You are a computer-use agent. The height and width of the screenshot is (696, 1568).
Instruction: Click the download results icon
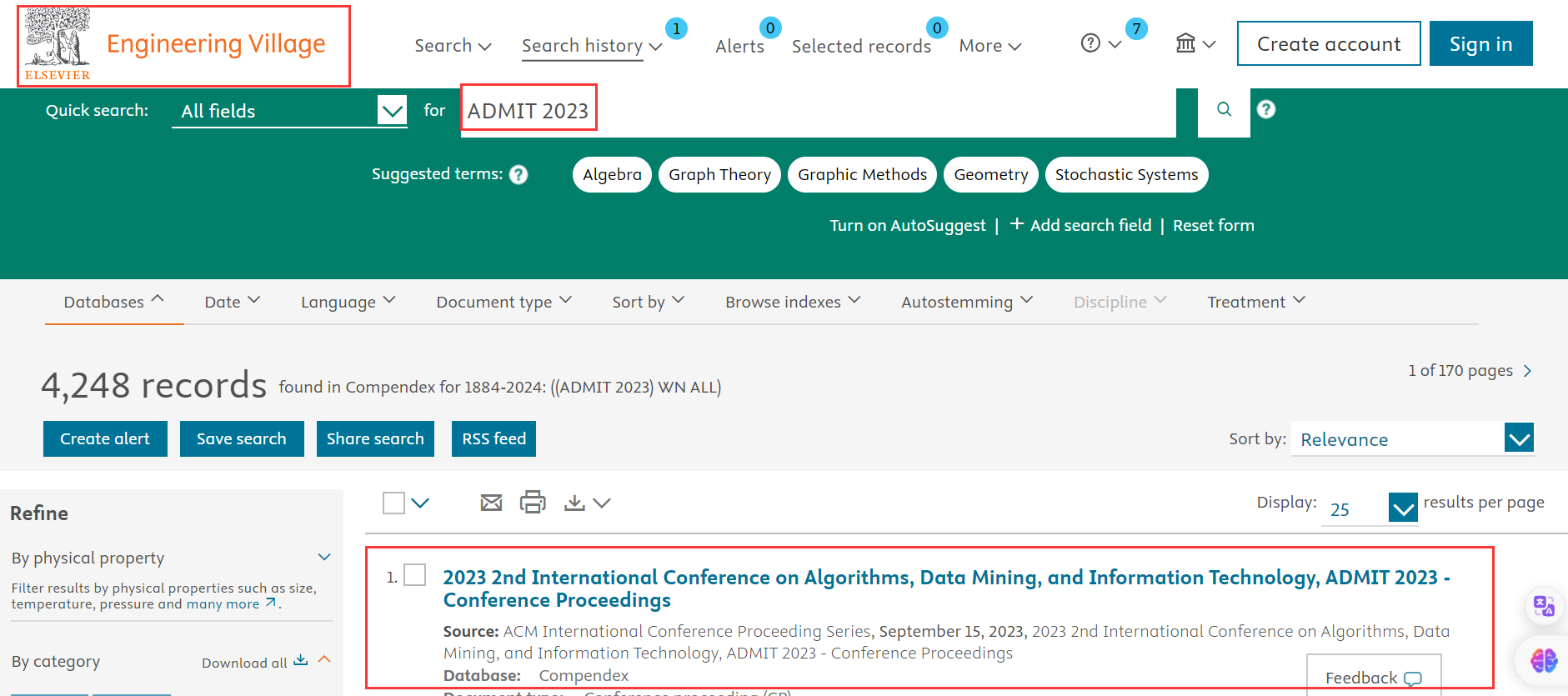(574, 503)
